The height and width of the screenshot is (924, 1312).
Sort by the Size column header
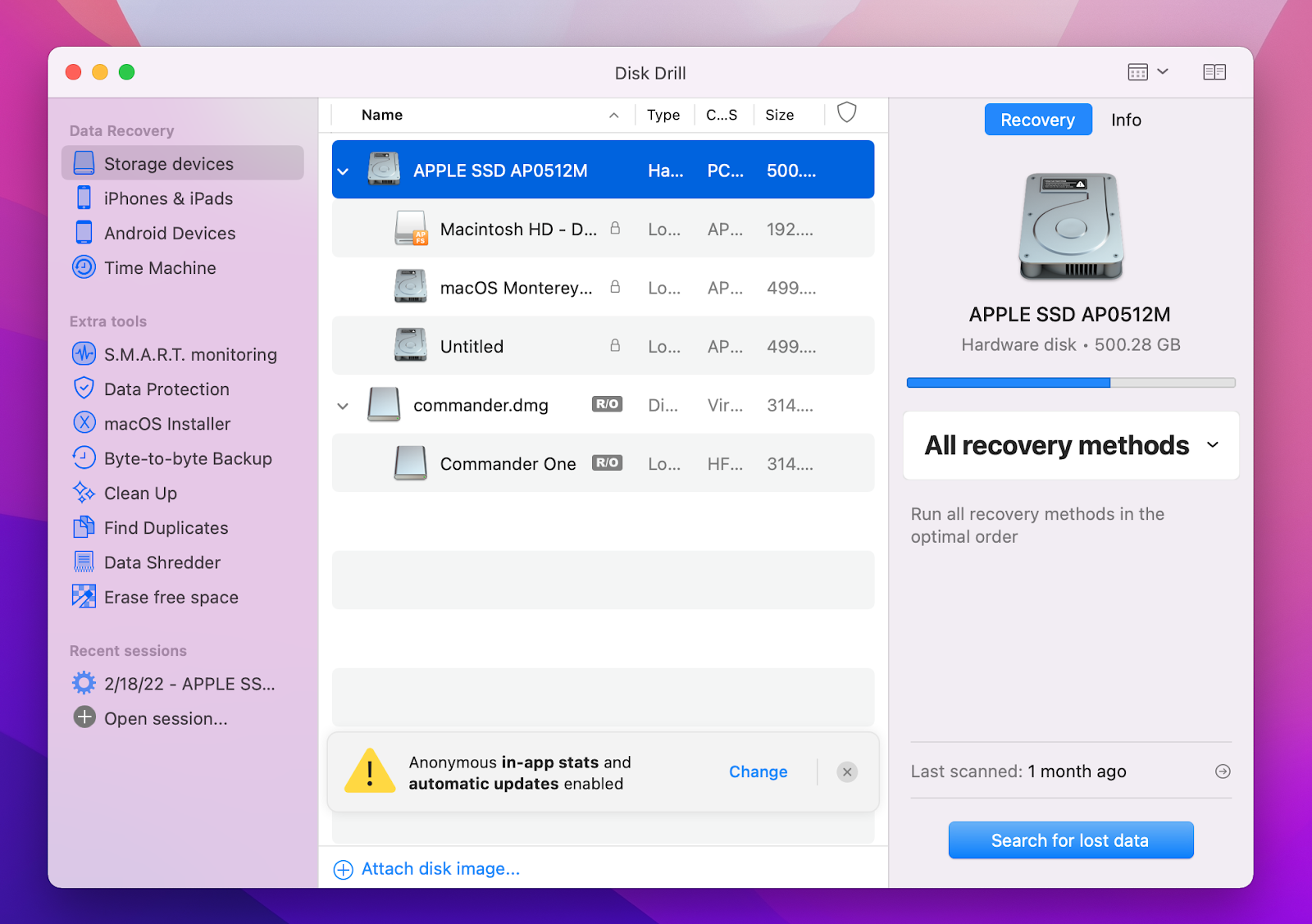[779, 115]
